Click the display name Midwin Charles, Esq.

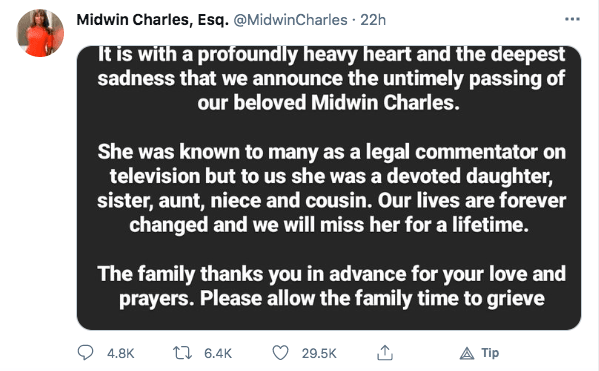(x=152, y=19)
